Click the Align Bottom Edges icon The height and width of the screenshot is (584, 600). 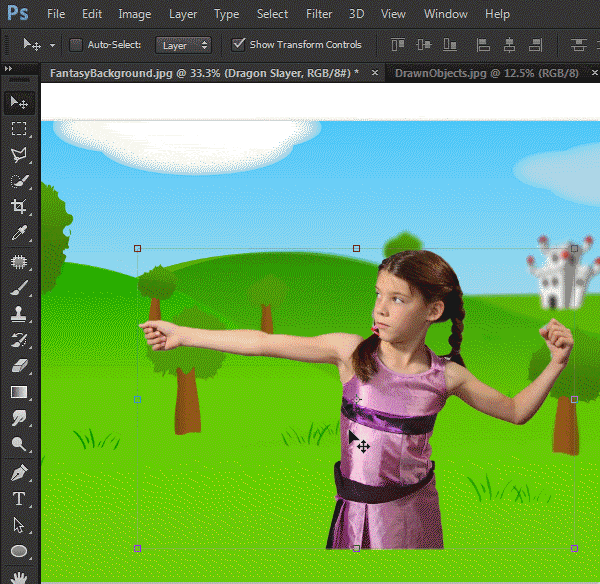point(450,45)
